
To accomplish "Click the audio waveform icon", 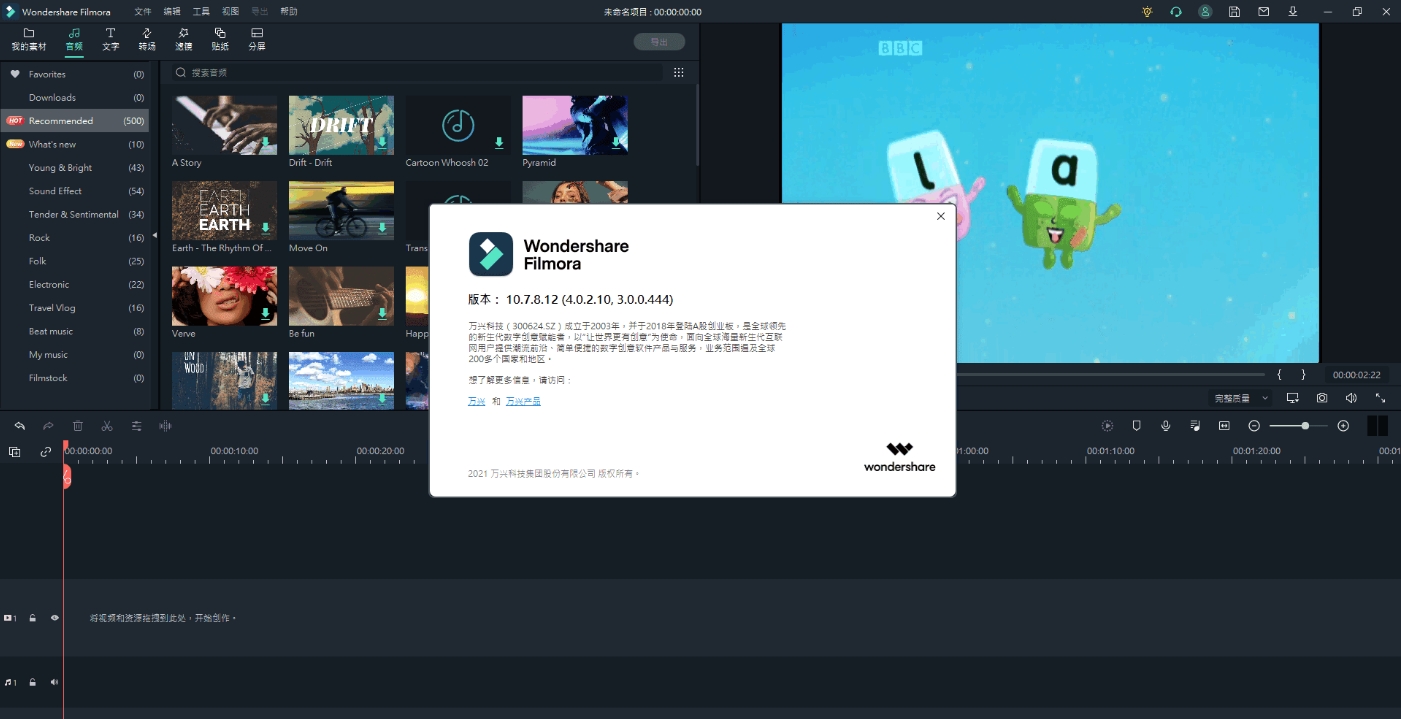I will 165,426.
